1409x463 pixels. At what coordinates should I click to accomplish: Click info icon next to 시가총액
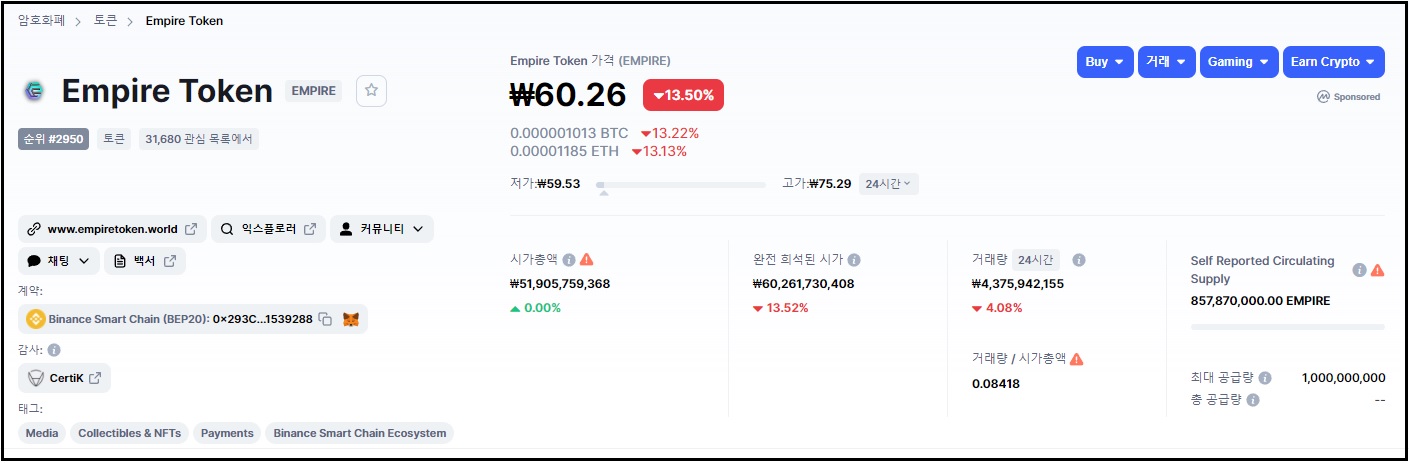click(x=569, y=259)
